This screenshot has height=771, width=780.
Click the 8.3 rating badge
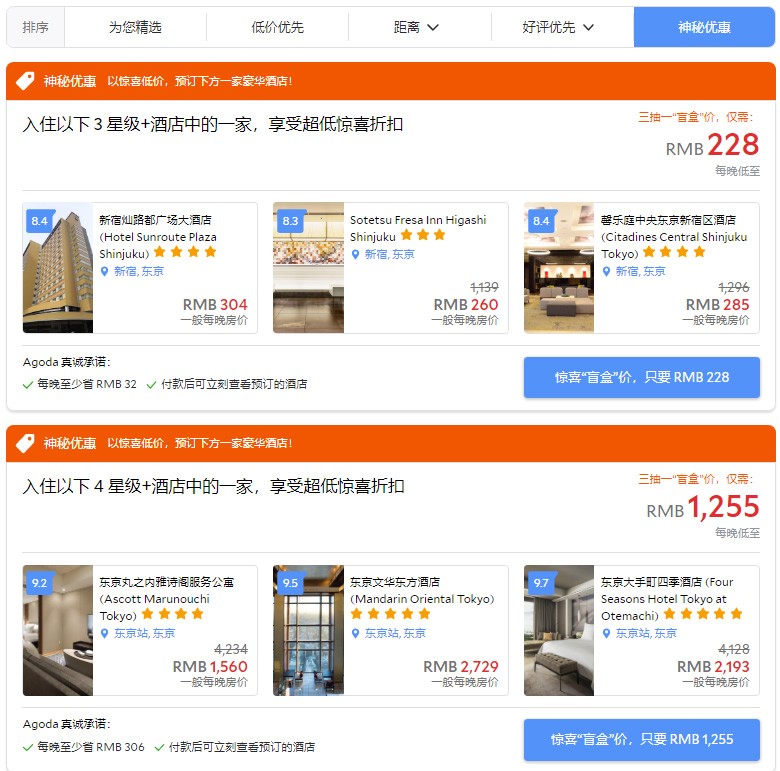(290, 221)
